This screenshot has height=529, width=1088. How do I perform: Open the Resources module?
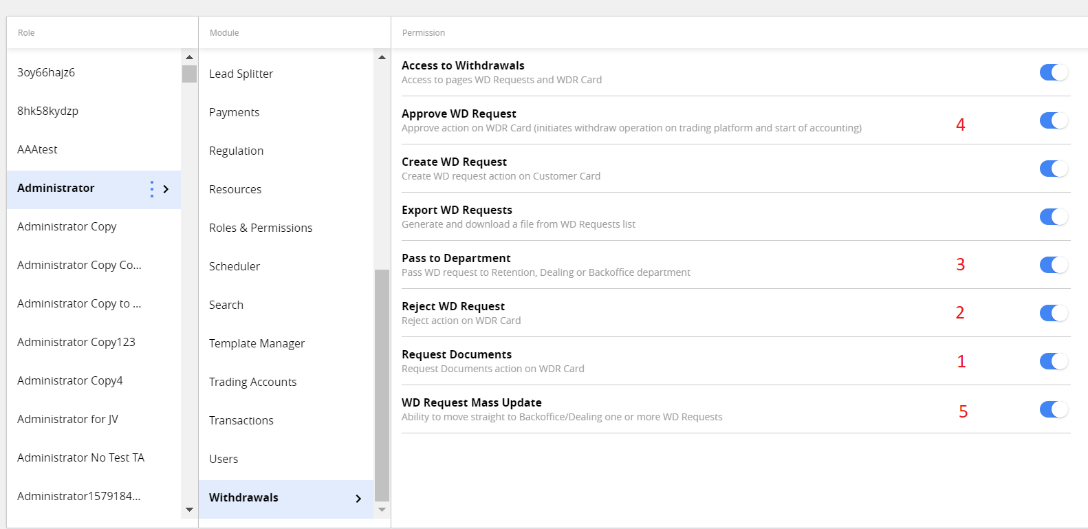(286, 190)
